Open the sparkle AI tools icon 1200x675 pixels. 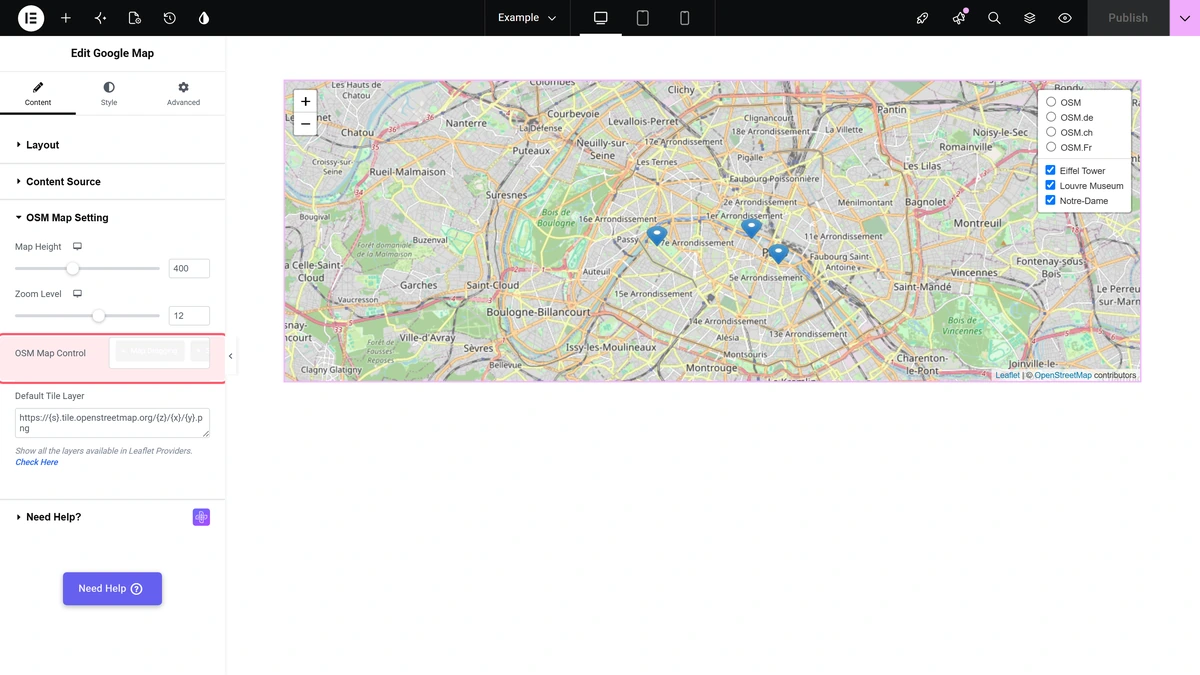[x=100, y=18]
